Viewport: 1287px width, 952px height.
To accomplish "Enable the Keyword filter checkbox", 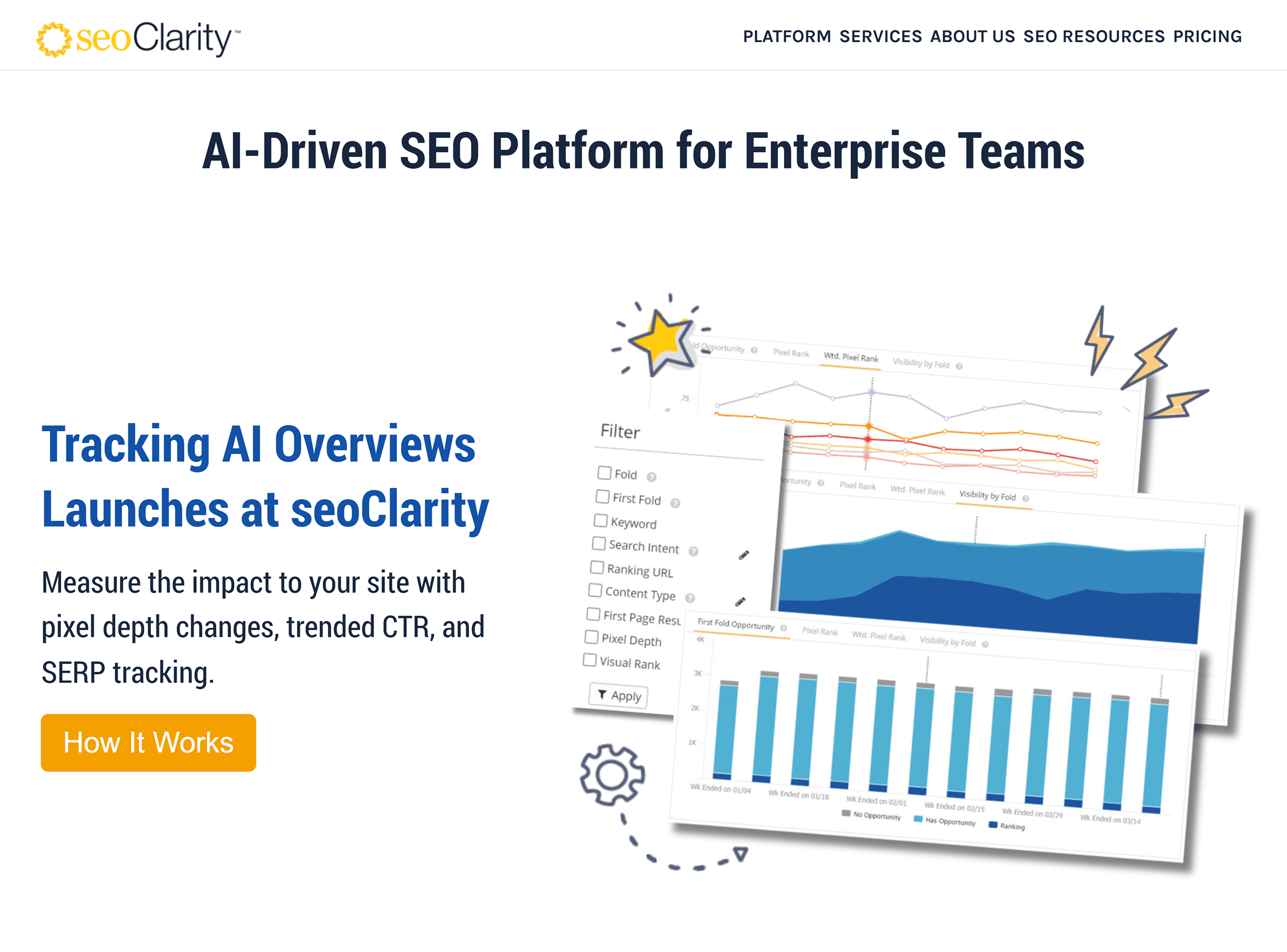I will 601,520.
